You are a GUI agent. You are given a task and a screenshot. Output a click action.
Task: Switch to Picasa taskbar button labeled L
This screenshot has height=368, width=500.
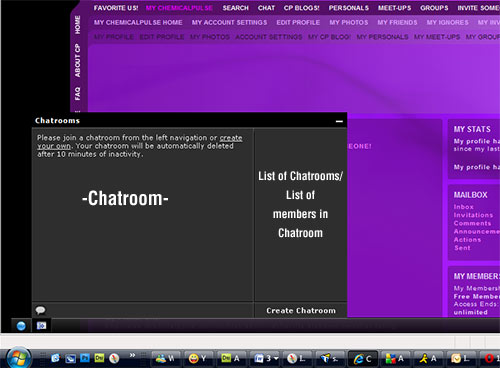297,359
